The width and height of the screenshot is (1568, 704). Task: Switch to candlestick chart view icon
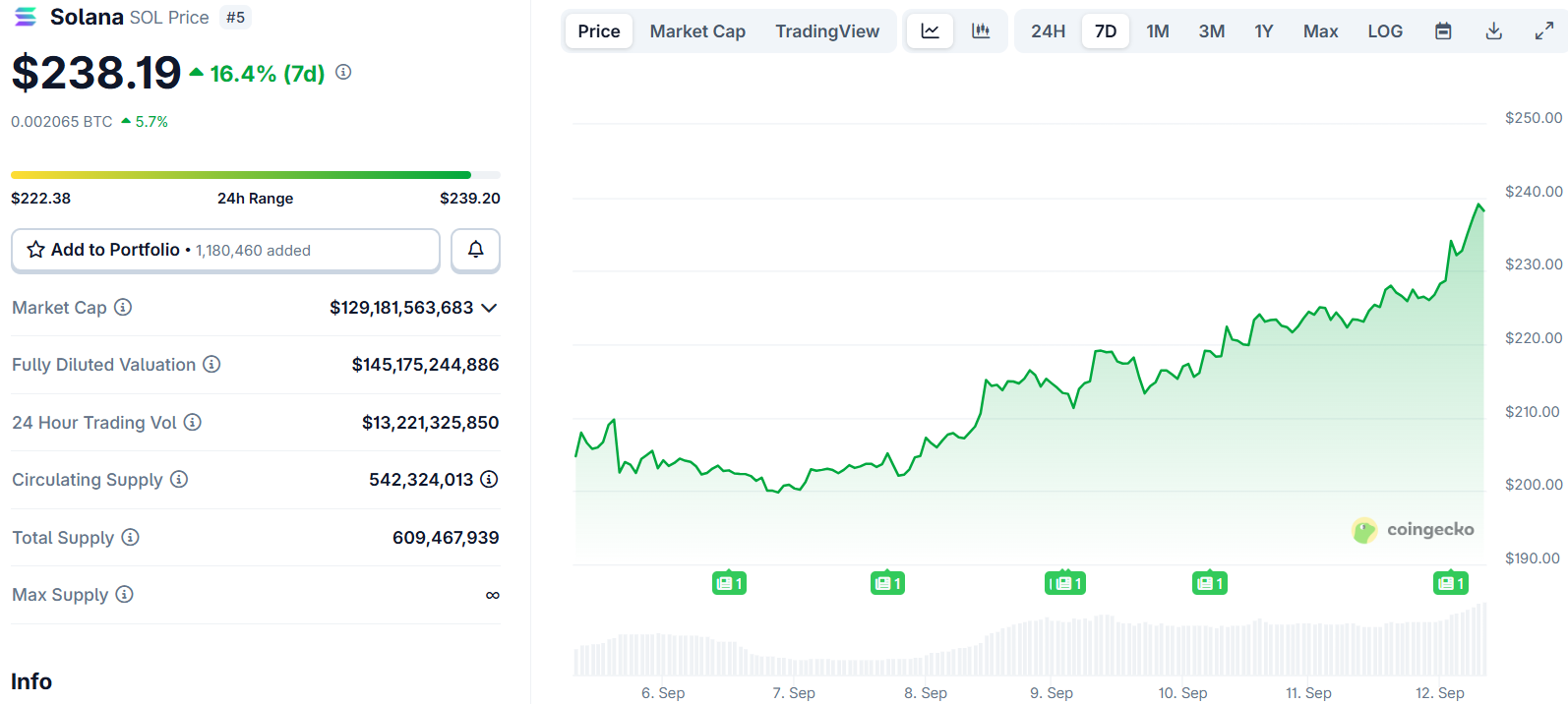[981, 31]
